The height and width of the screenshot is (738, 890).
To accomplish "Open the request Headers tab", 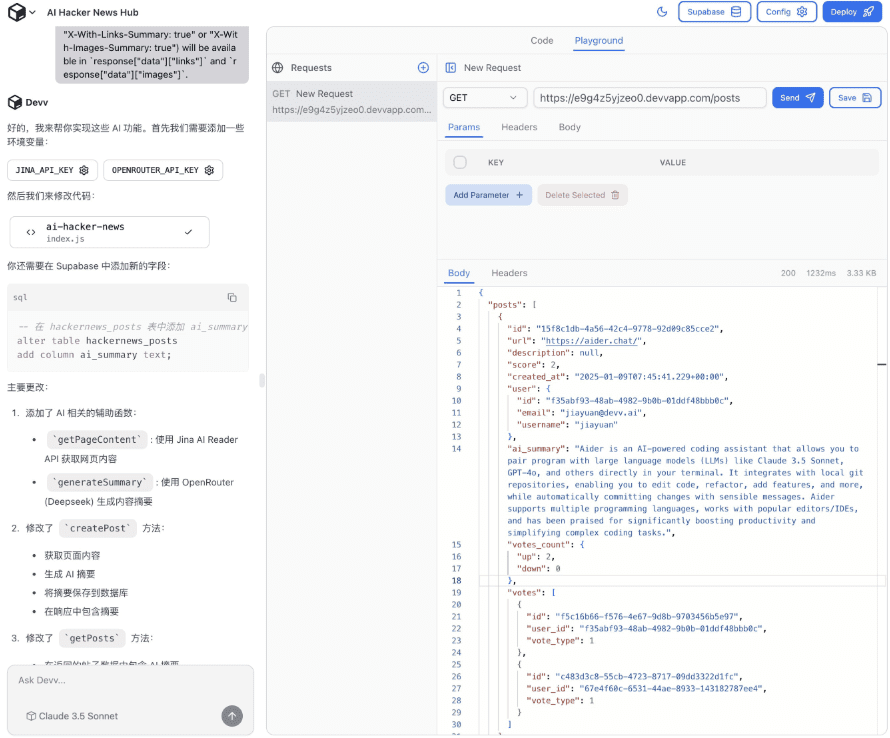I will [519, 127].
